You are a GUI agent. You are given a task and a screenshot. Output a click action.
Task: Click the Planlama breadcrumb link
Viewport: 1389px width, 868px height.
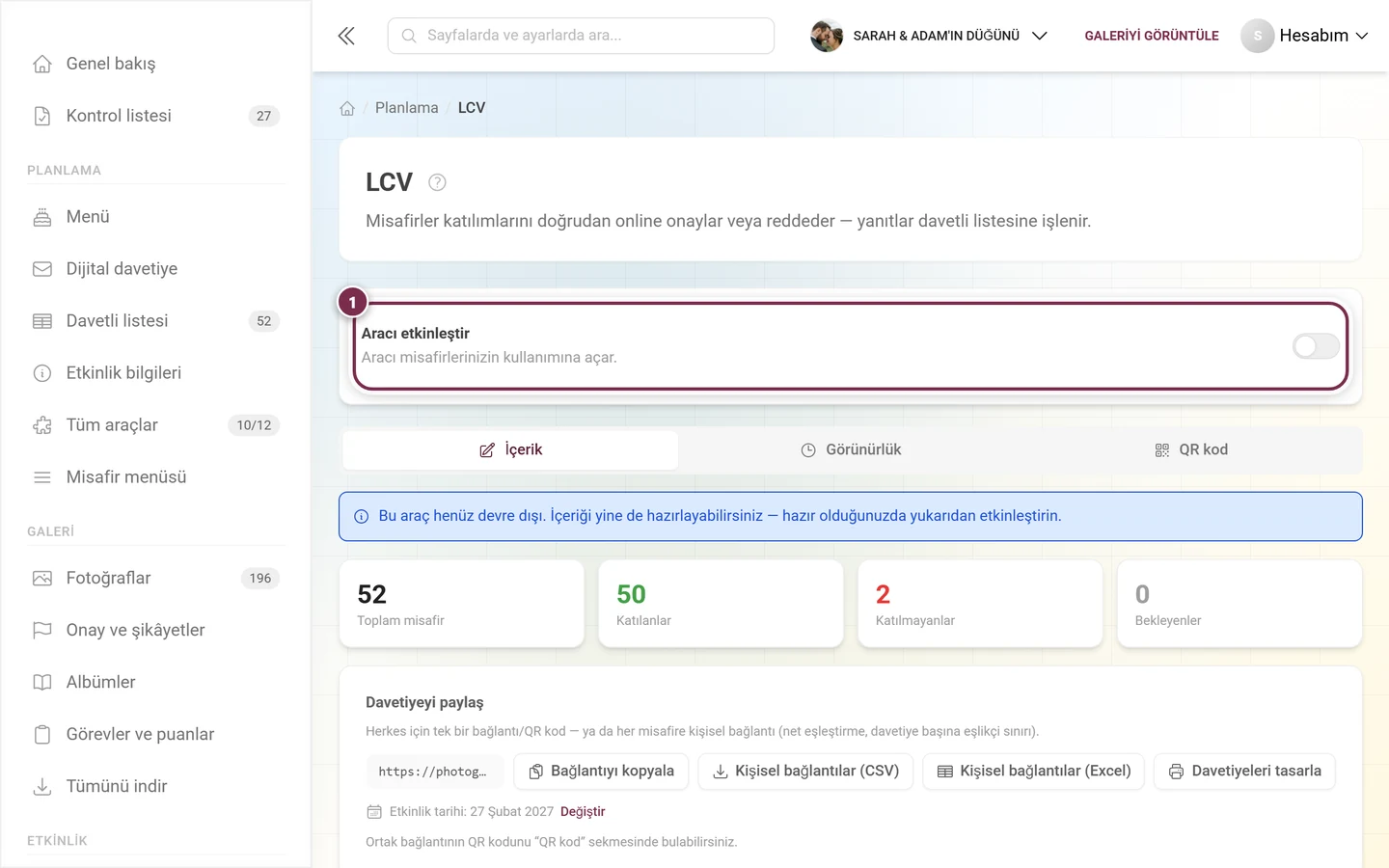(407, 108)
